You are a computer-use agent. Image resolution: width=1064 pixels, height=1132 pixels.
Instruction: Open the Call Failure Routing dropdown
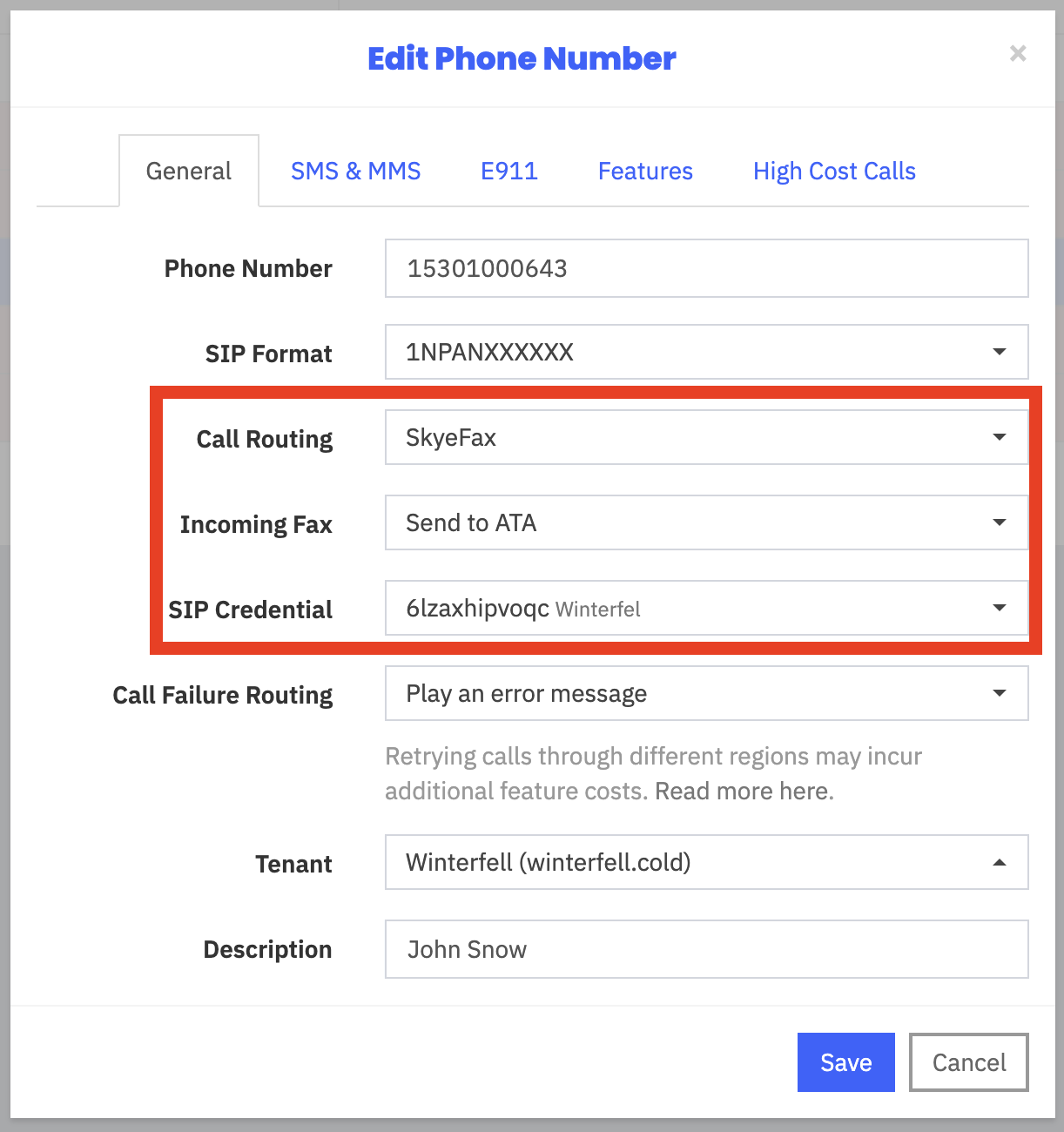[x=706, y=693]
